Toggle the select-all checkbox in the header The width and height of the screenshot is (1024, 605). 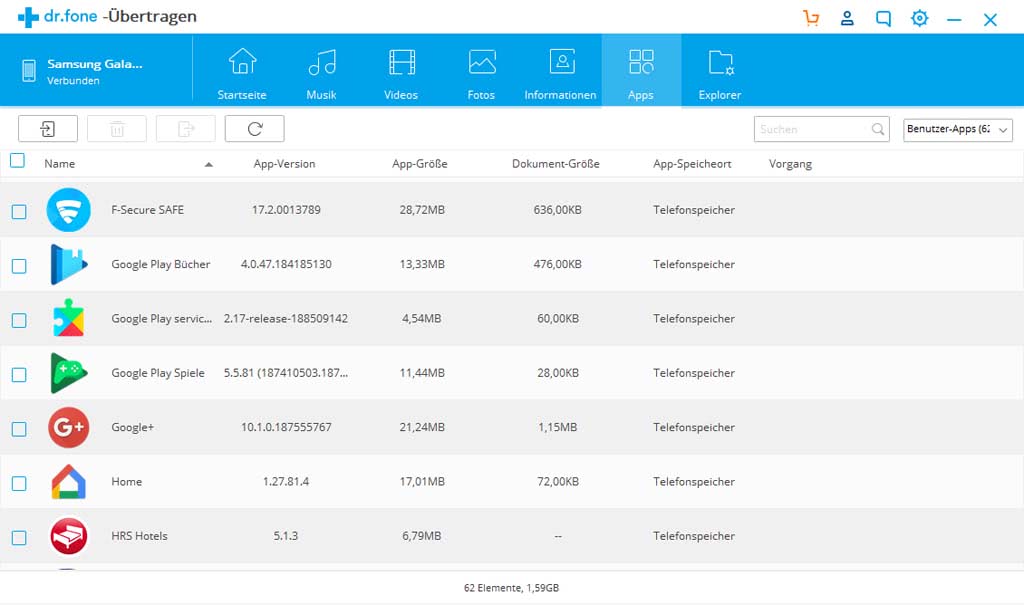point(17,160)
